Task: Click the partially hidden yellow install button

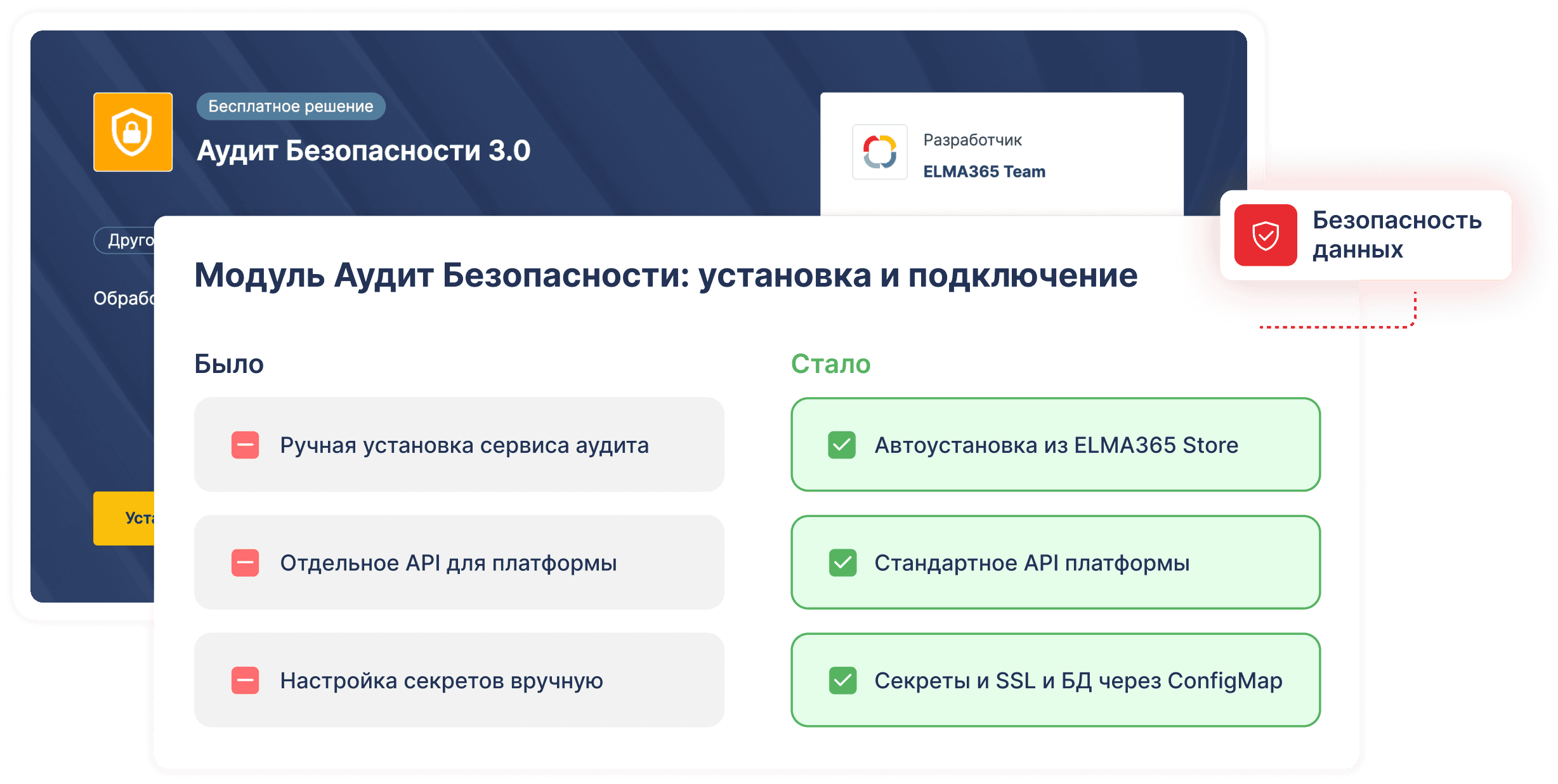Action: pyautogui.click(x=124, y=518)
